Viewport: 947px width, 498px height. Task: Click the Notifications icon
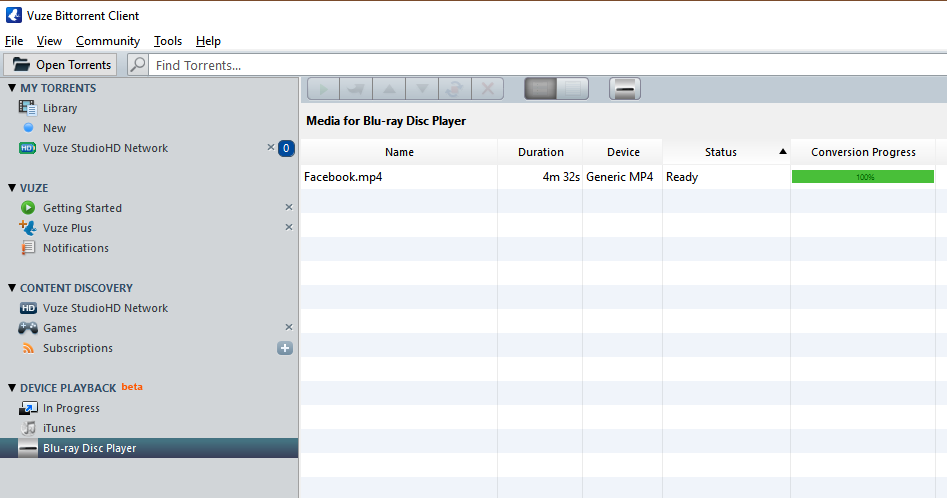pyautogui.click(x=28, y=247)
